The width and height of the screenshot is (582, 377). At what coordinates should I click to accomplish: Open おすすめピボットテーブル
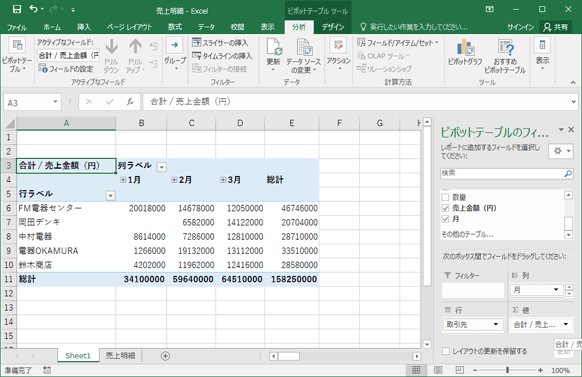click(505, 56)
